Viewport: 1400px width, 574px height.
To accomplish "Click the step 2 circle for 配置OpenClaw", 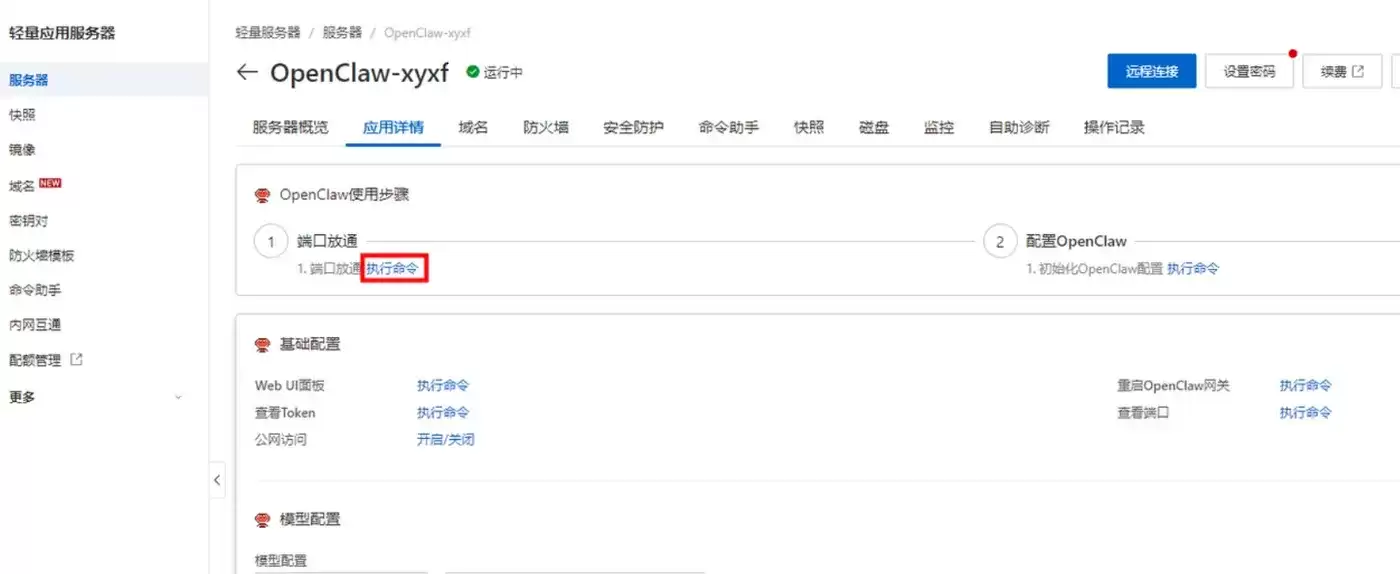I will (1000, 241).
